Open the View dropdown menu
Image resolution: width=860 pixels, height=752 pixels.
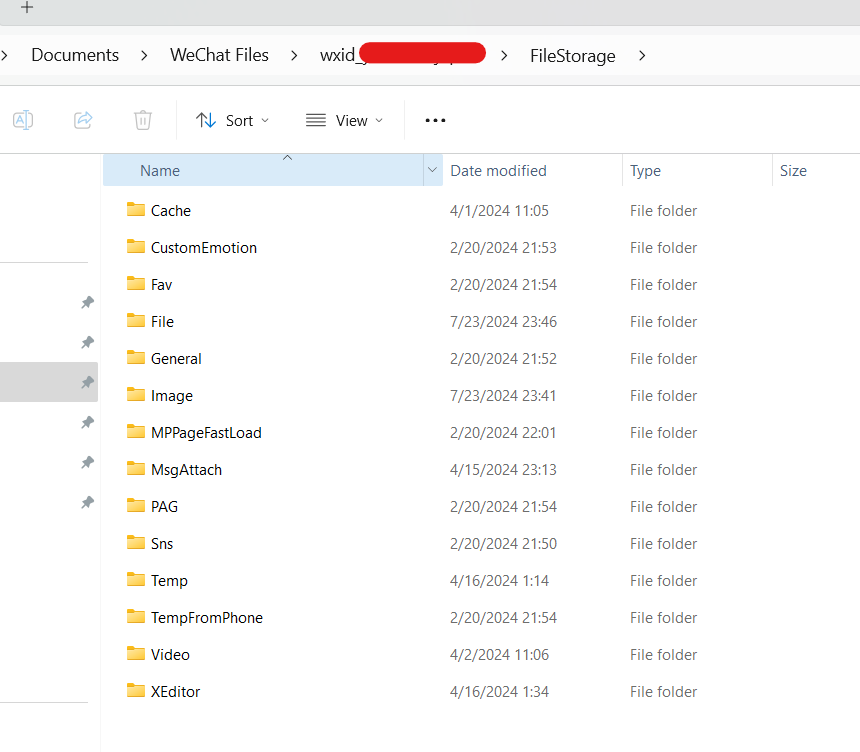tap(344, 120)
